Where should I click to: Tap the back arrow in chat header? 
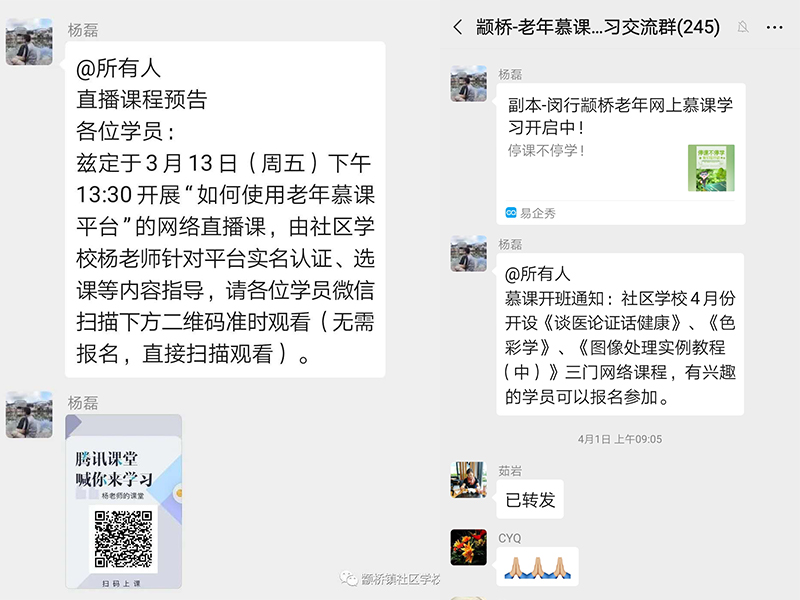tap(458, 27)
